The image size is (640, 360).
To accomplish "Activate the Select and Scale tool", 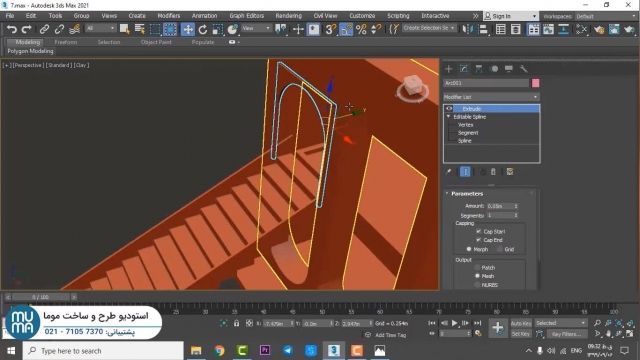I will click(x=218, y=29).
